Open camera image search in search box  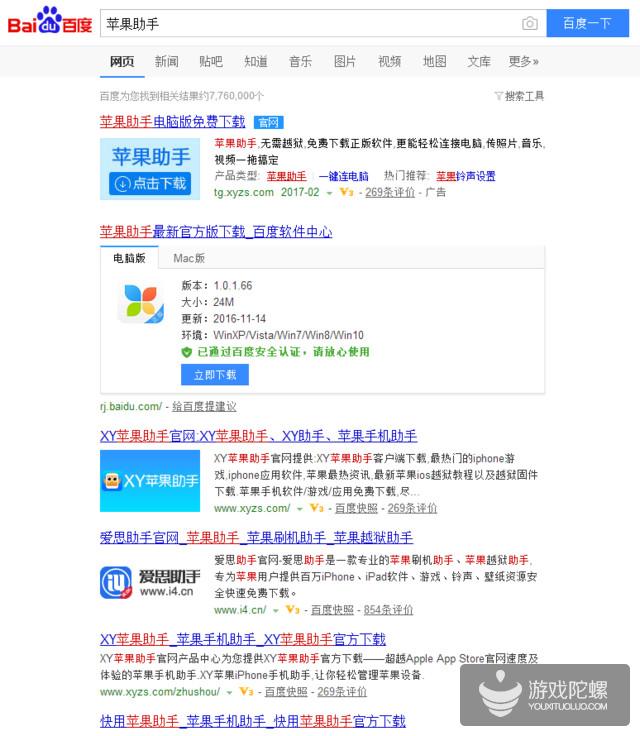(x=530, y=23)
